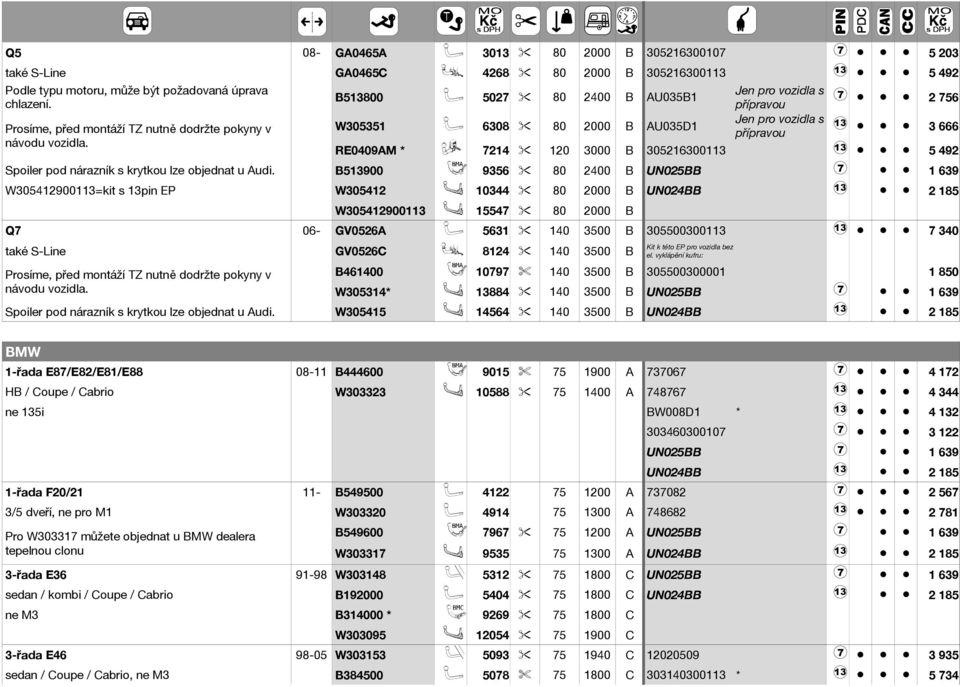Click product code B314000 *
This screenshot has height=687, width=960.
coord(363,615)
